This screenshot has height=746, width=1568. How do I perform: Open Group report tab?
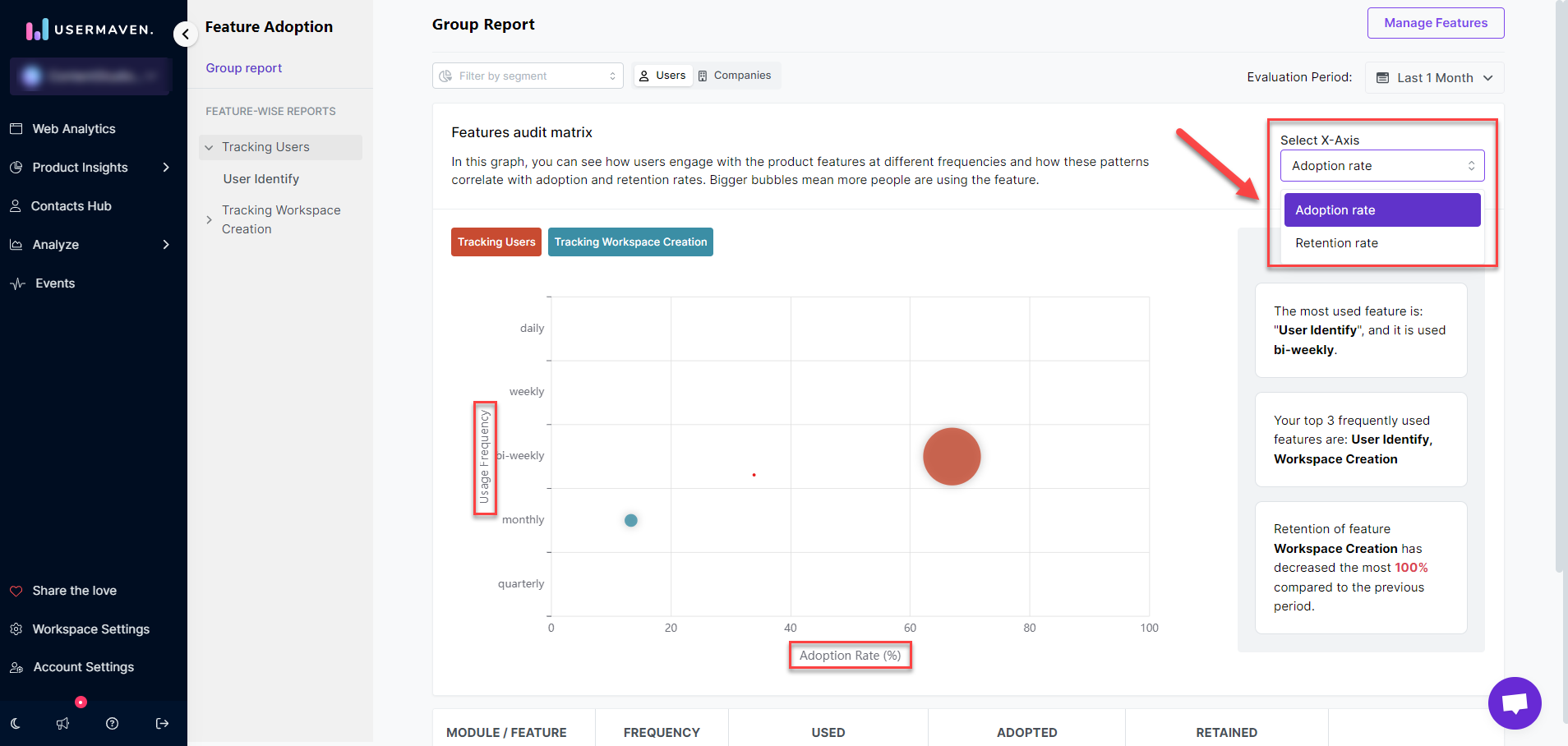243,68
